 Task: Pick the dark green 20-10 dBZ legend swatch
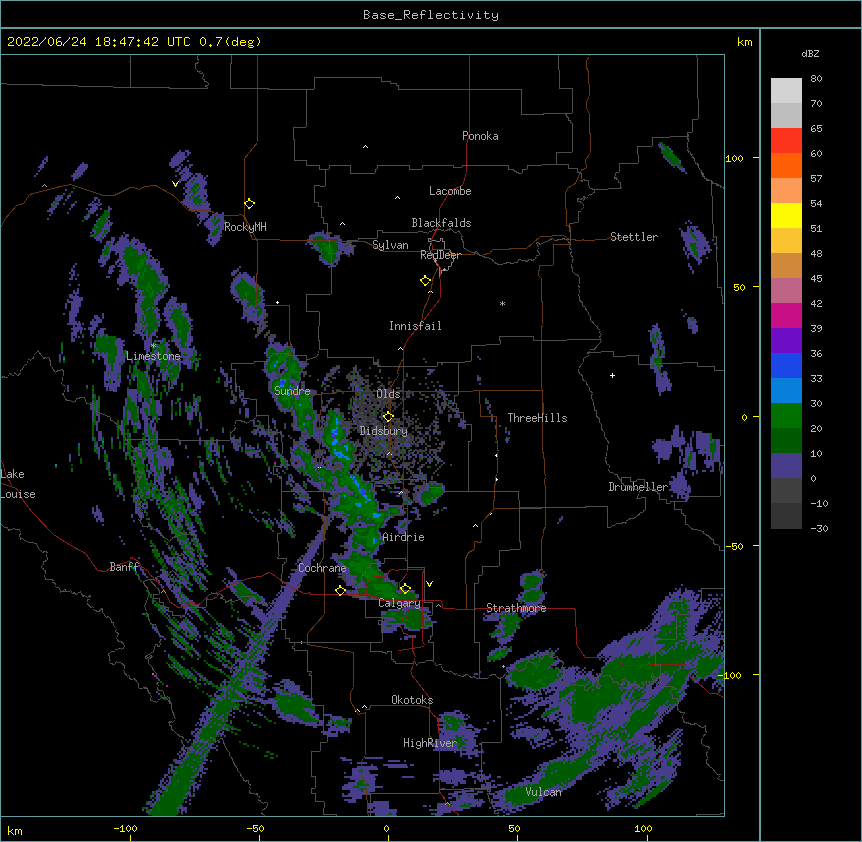786,441
